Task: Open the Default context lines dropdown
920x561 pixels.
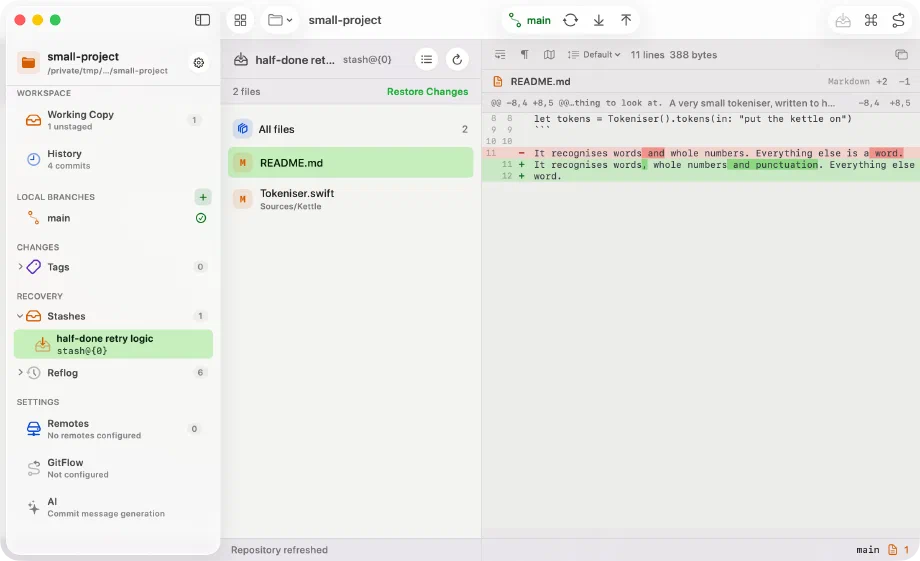Action: 594,55
